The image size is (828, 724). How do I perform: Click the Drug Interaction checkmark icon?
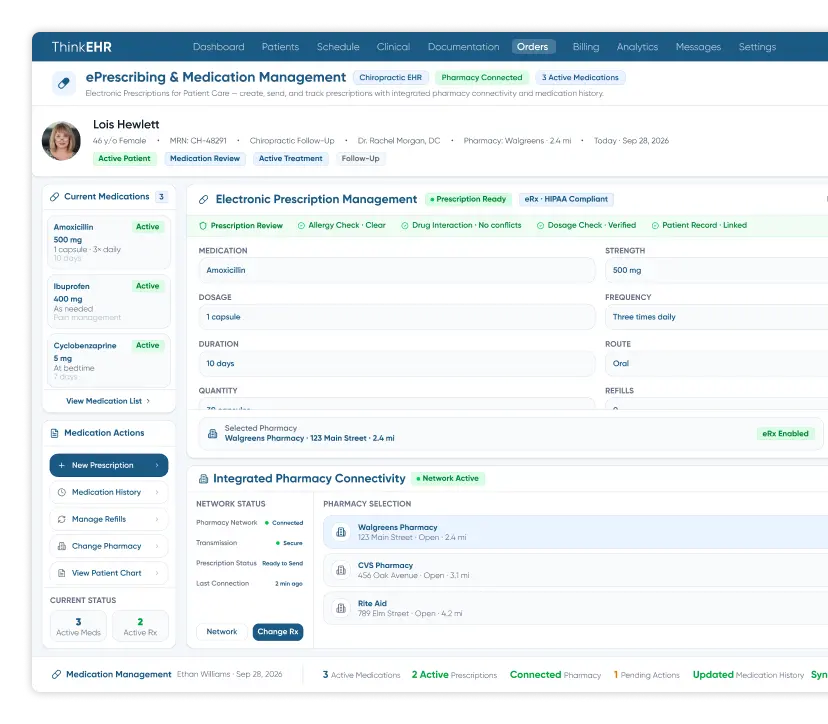pyautogui.click(x=404, y=225)
